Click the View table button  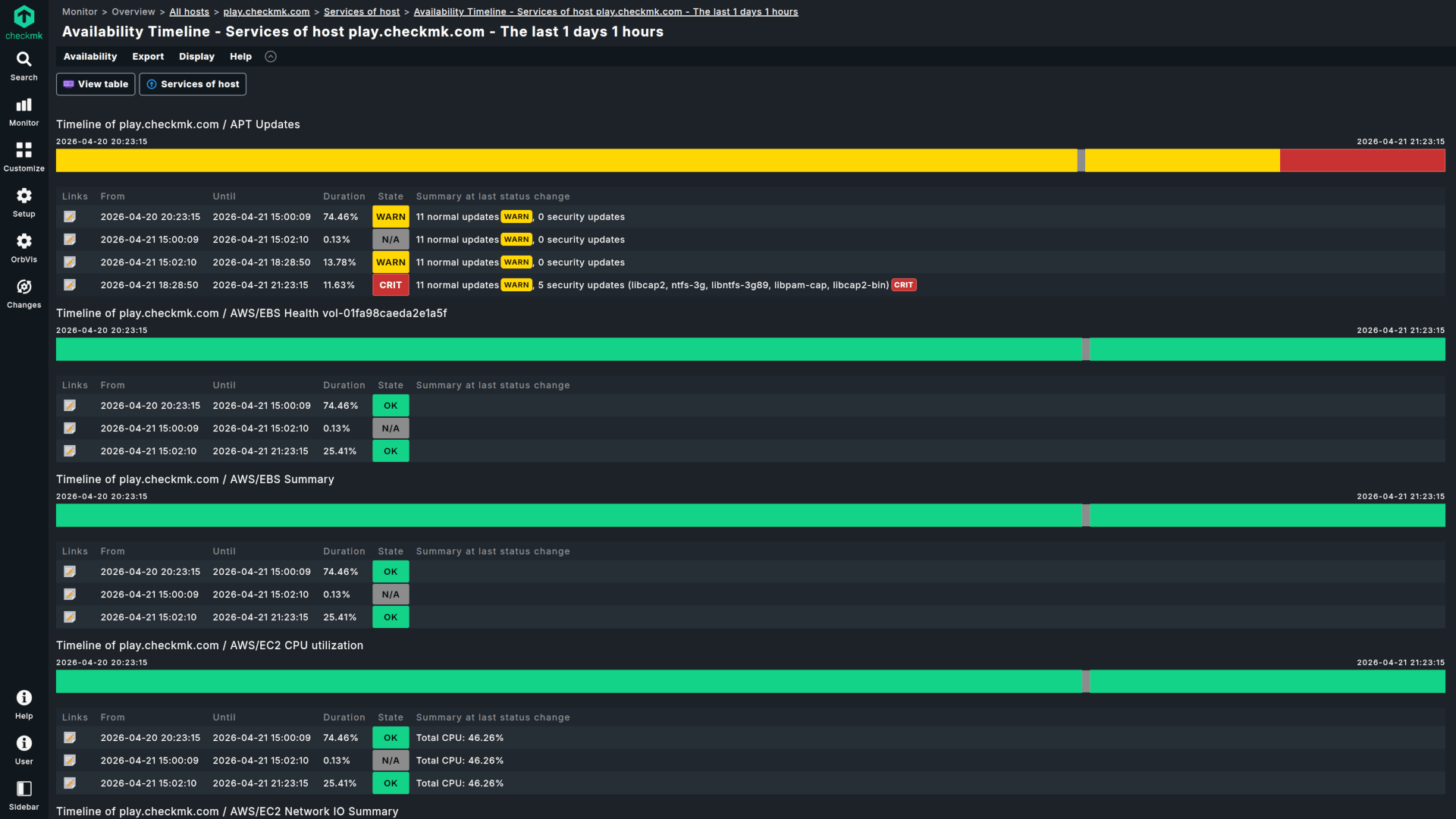[96, 84]
